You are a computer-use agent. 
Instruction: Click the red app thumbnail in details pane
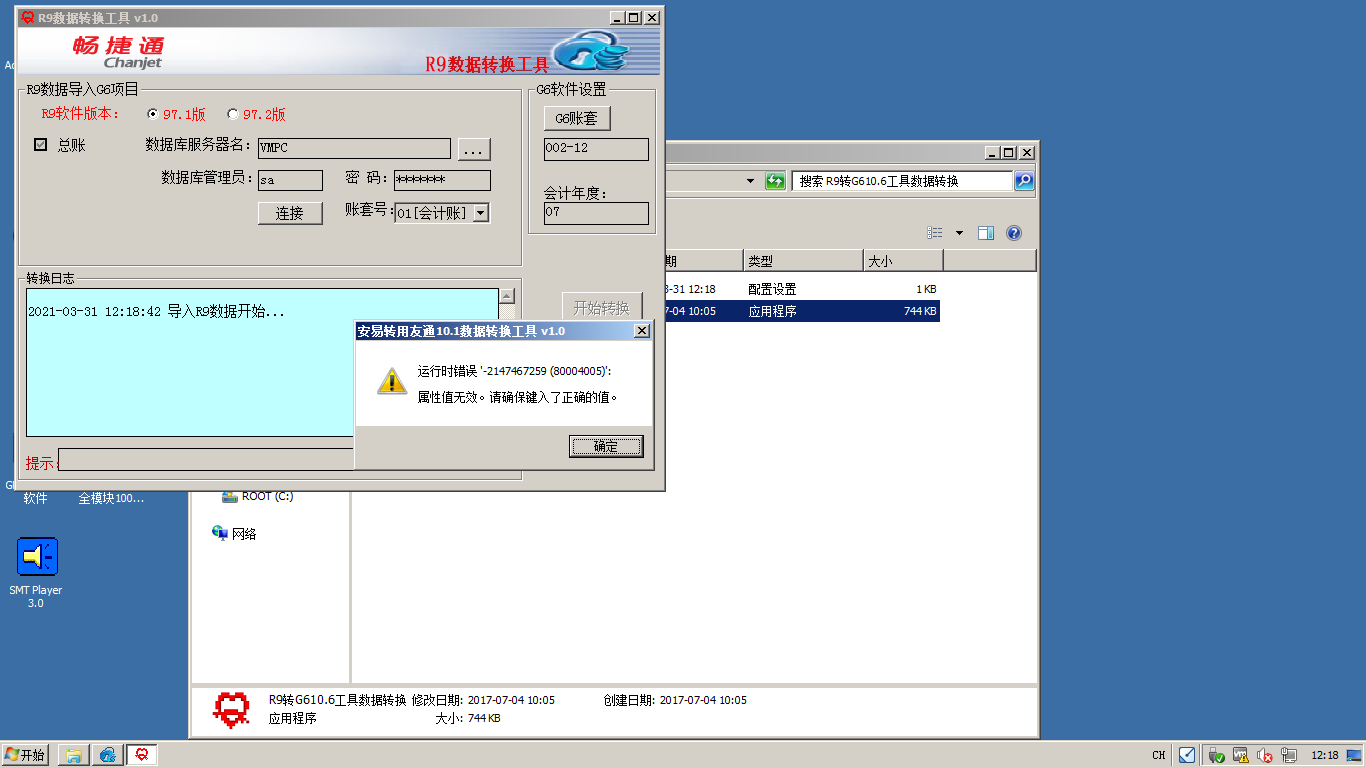point(232,709)
